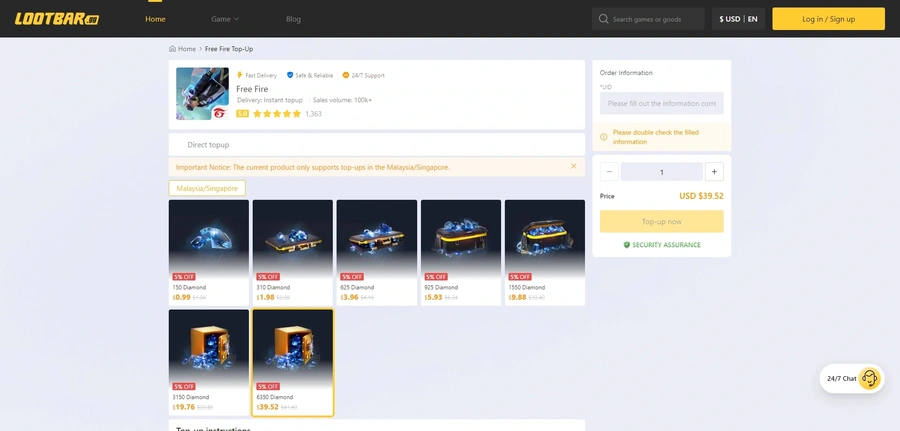Click the LootBar logo

(57, 19)
